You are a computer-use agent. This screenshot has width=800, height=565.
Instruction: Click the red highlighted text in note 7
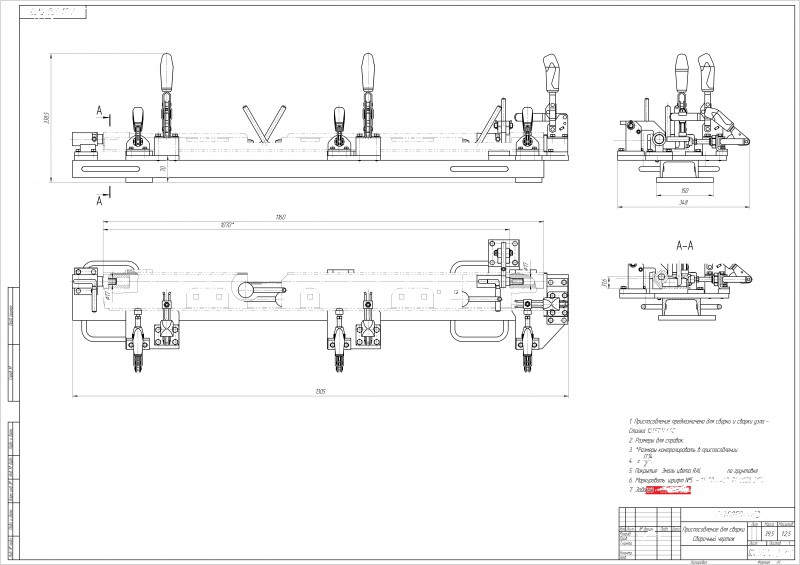(x=668, y=490)
